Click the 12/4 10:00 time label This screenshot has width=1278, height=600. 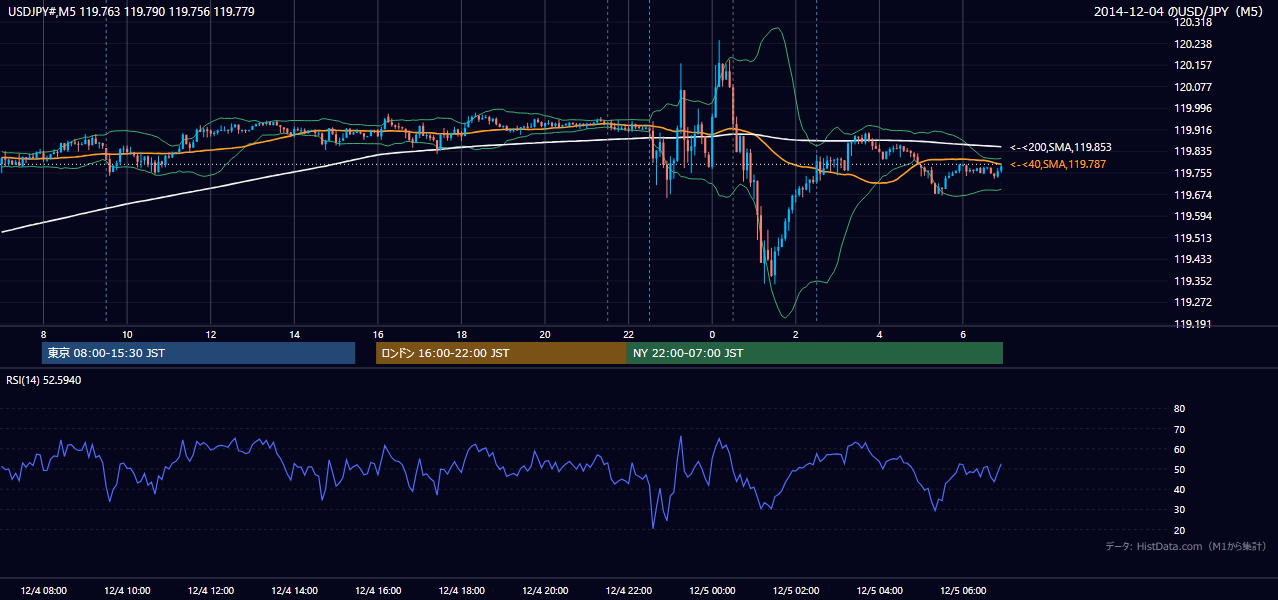click(x=126, y=591)
